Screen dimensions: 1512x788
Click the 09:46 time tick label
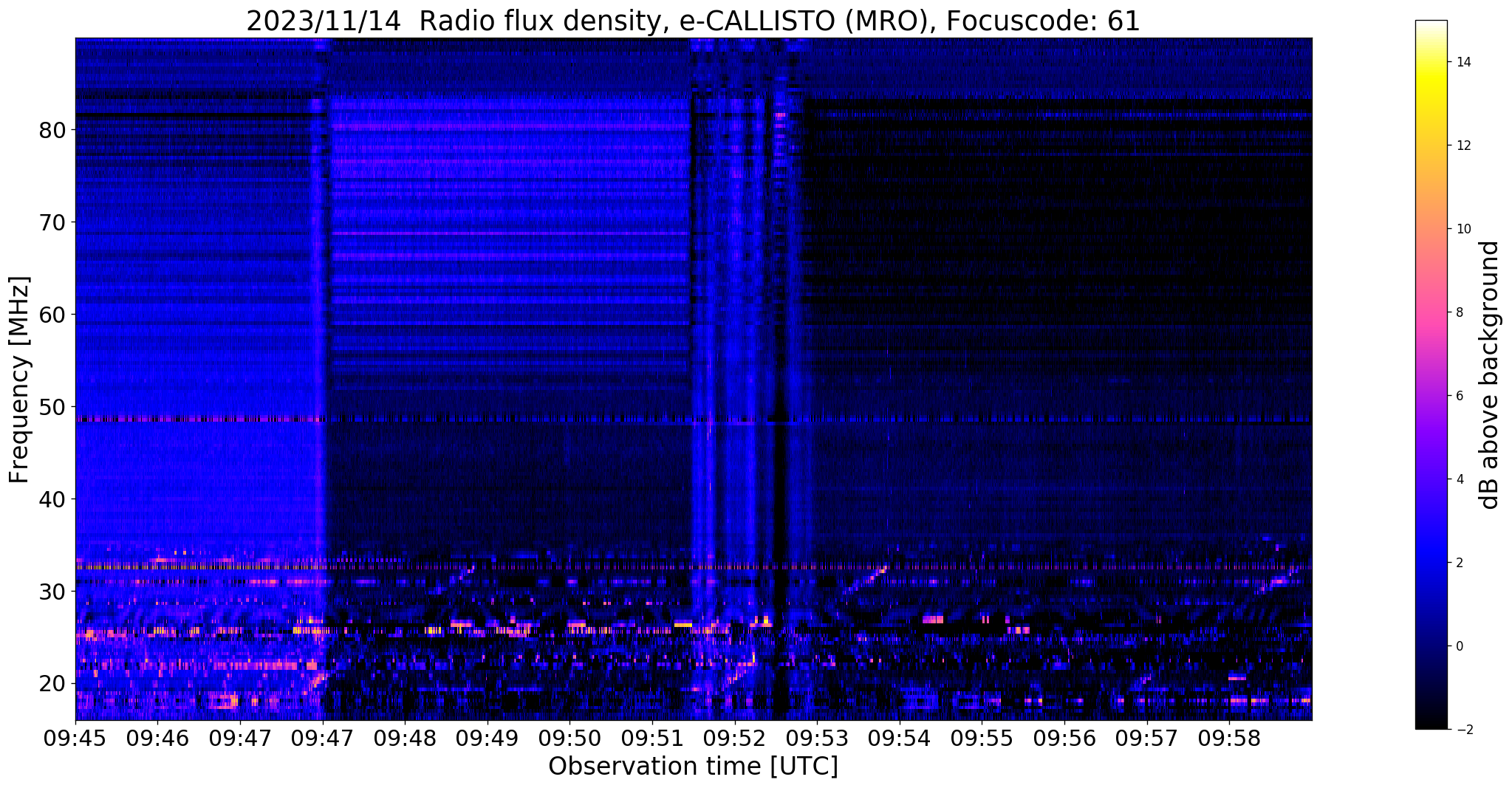(x=157, y=739)
